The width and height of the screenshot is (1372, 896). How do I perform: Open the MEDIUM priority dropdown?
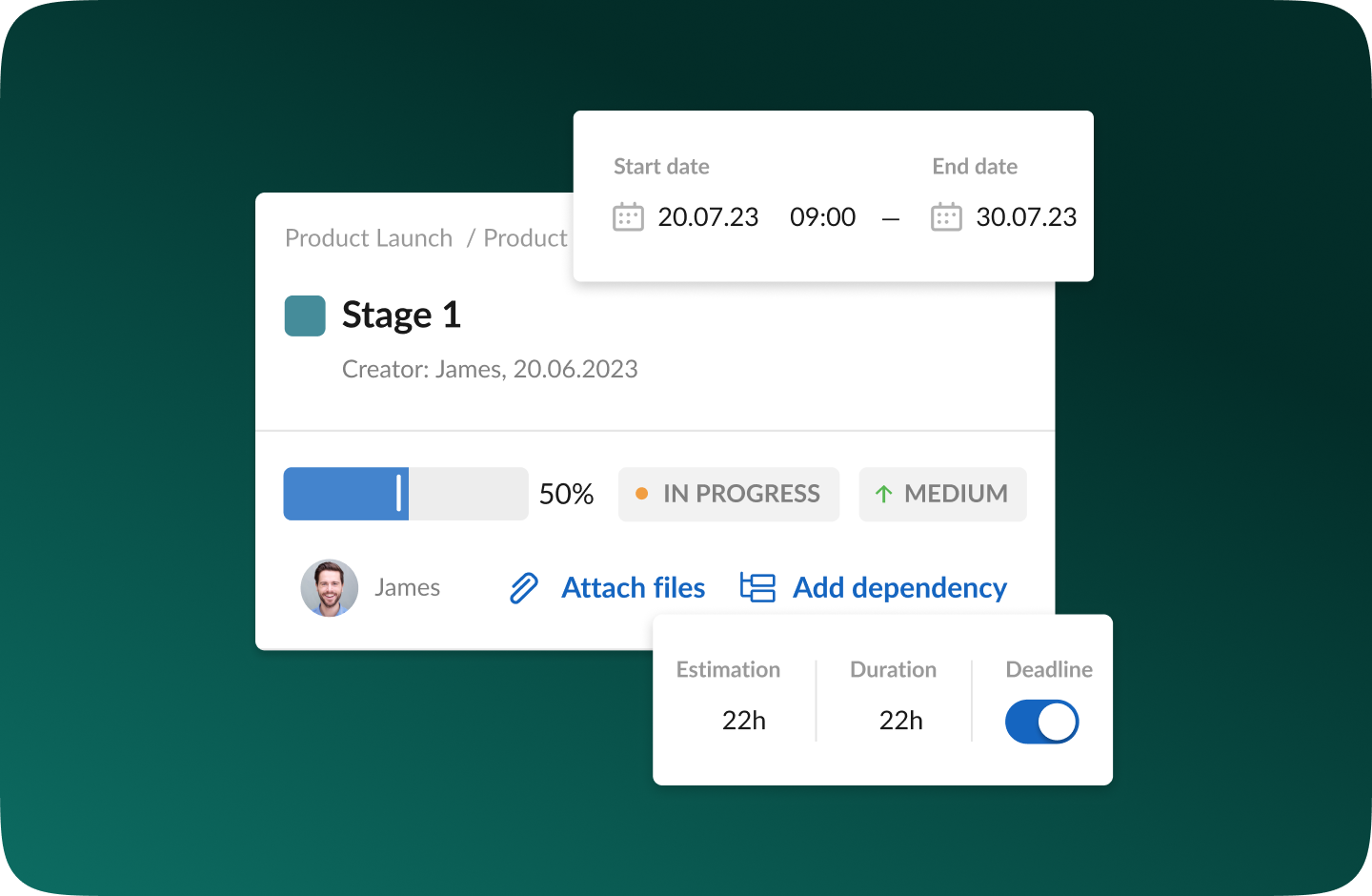942,494
